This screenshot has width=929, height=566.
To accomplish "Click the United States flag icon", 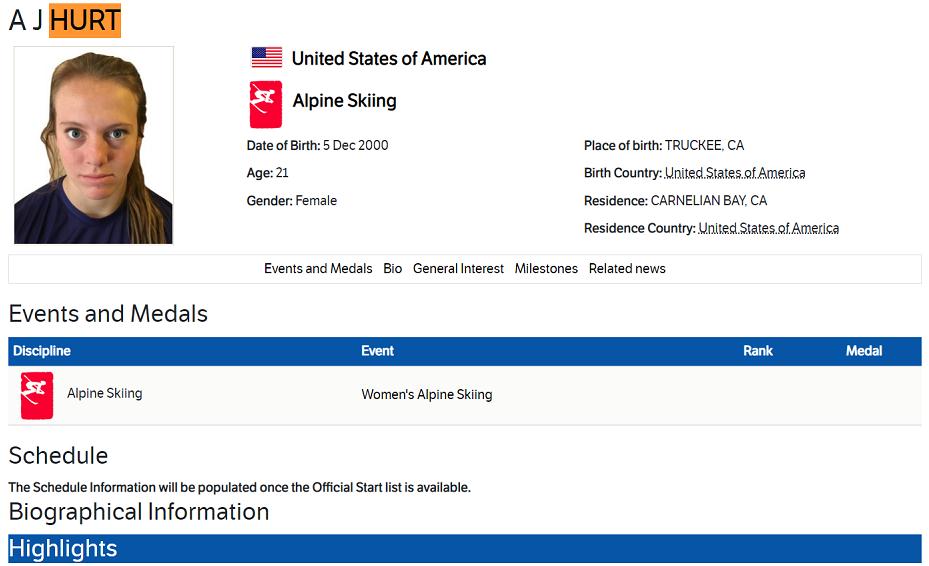I will [266, 58].
